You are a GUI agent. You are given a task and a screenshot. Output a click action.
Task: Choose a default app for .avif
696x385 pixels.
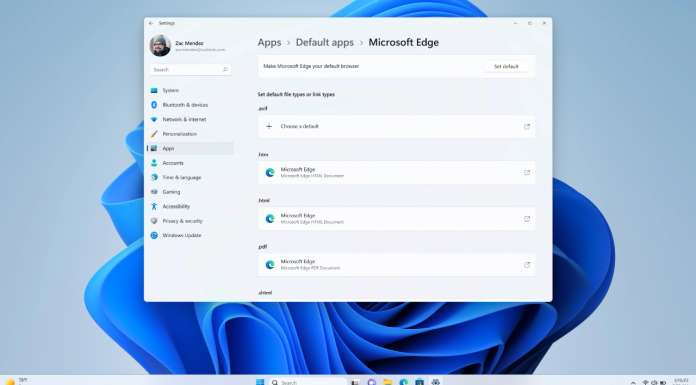tap(396, 127)
